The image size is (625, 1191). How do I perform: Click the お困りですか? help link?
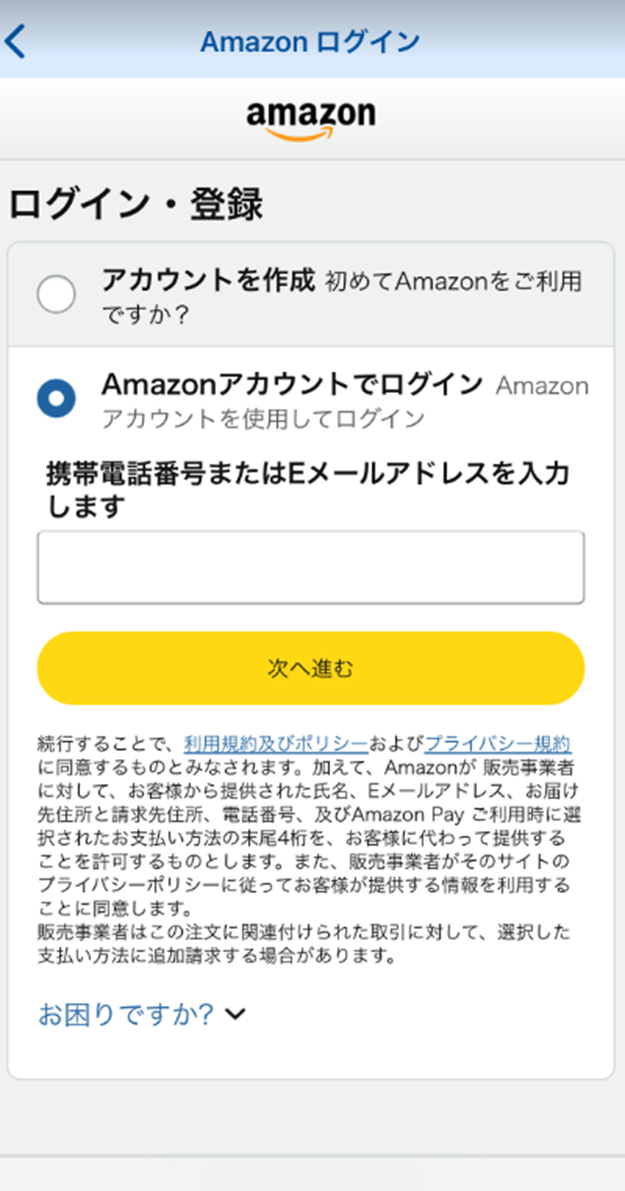point(126,1015)
